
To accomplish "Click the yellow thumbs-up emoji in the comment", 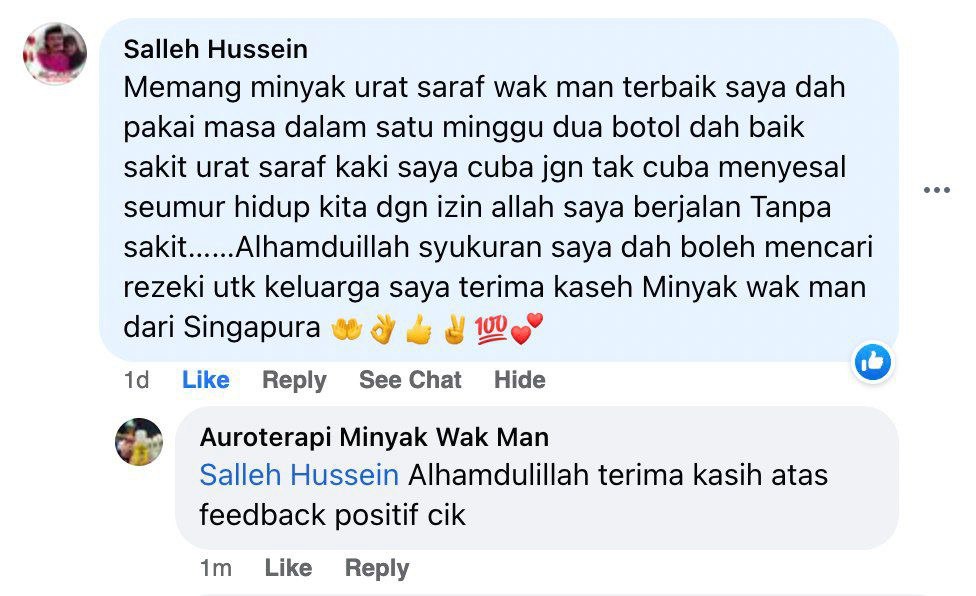I will 419,328.
